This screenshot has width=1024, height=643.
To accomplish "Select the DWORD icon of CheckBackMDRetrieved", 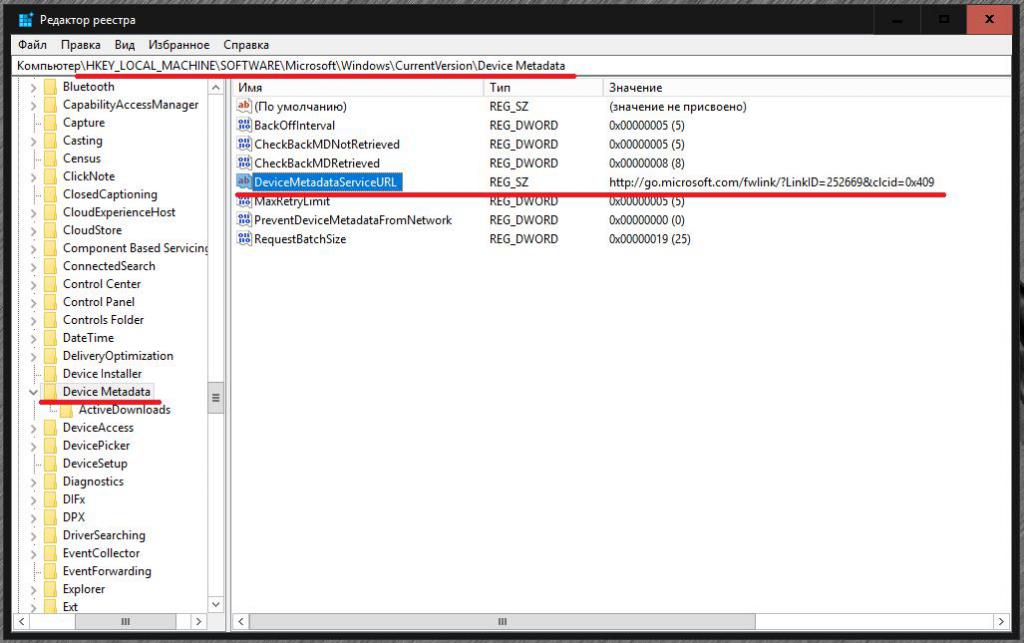I will (x=244, y=163).
